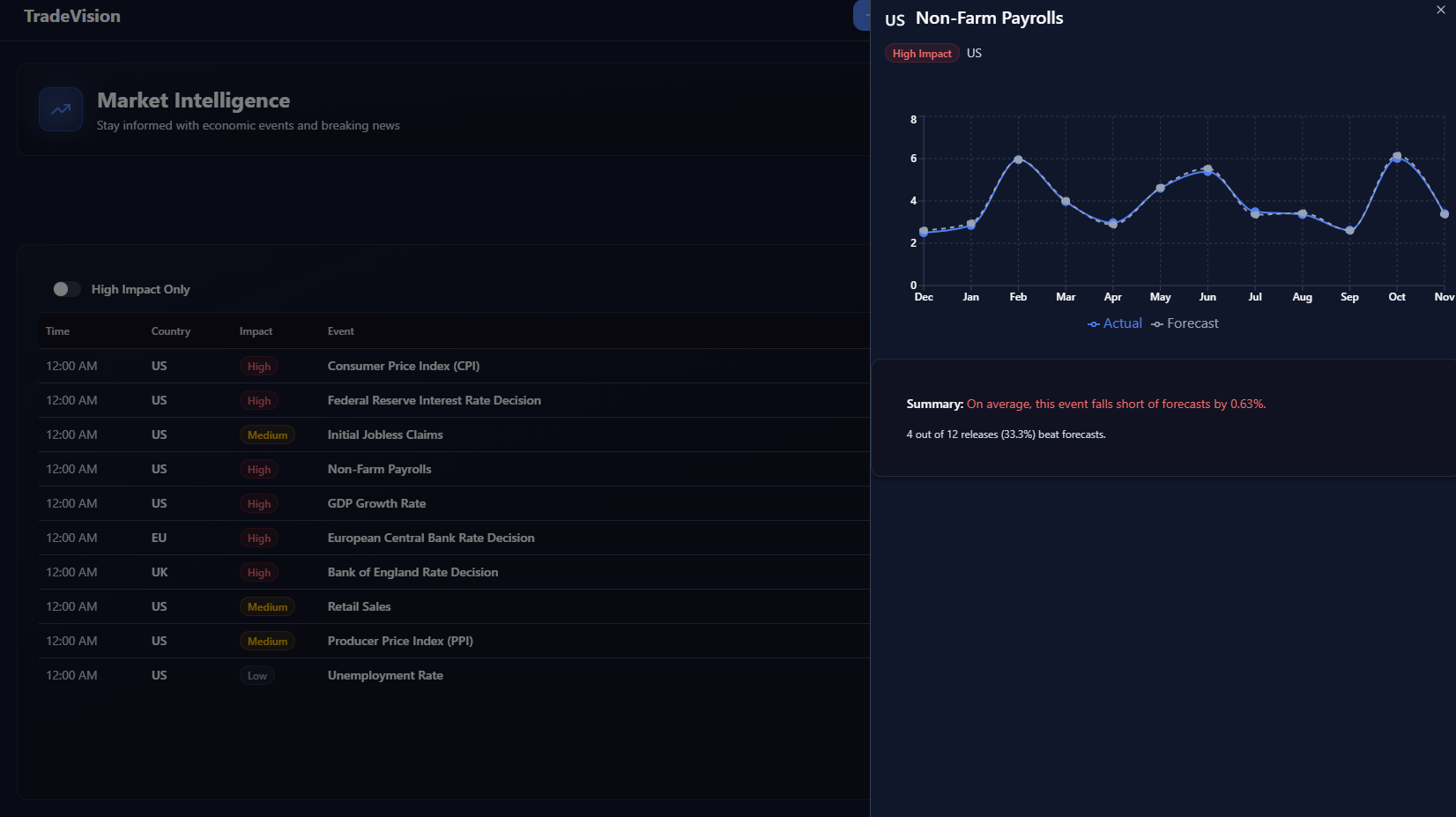Select Federal Reserve Interest Rate Decision event

[434, 400]
